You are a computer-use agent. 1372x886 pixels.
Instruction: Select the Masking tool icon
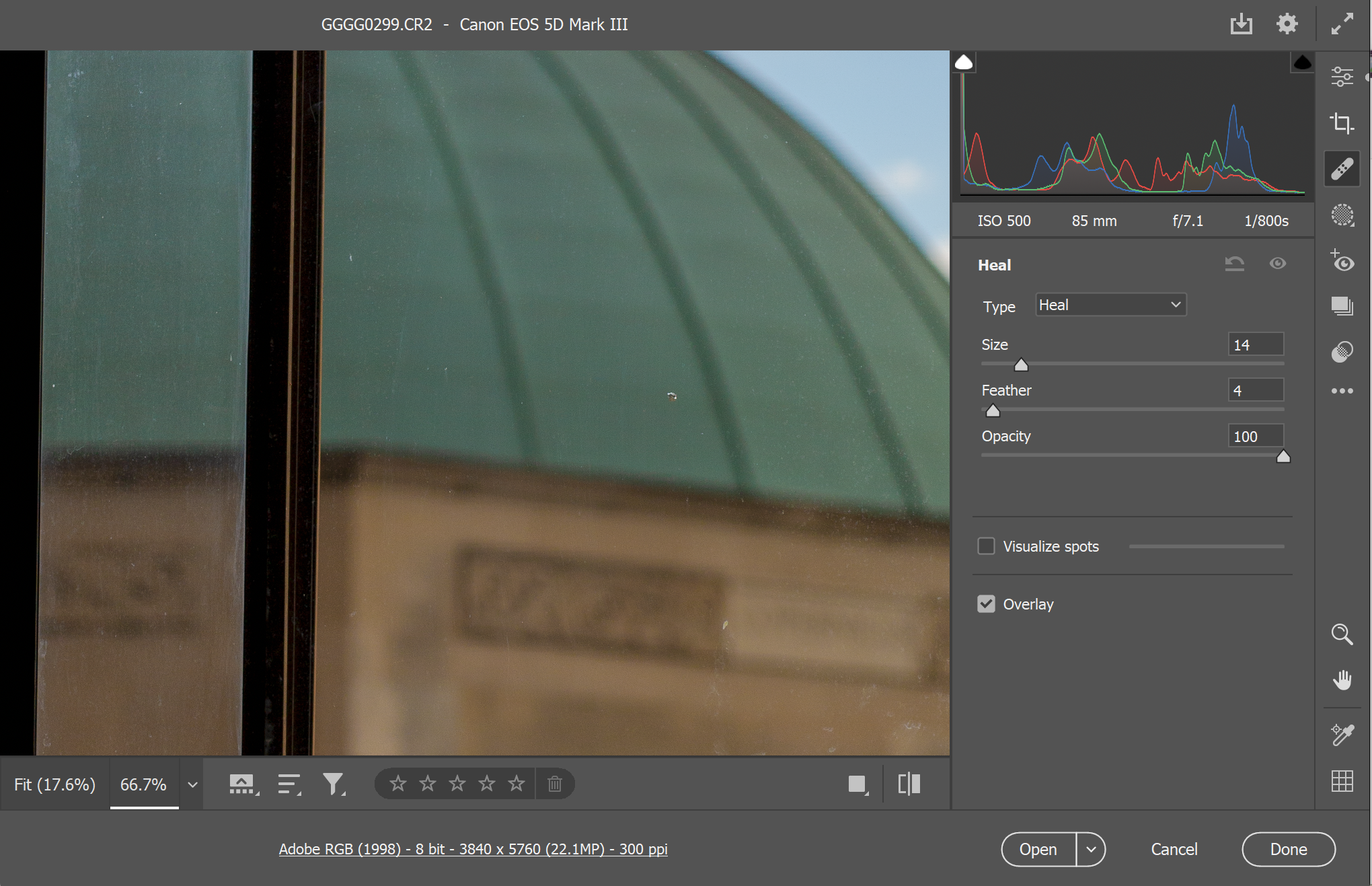tap(1342, 215)
